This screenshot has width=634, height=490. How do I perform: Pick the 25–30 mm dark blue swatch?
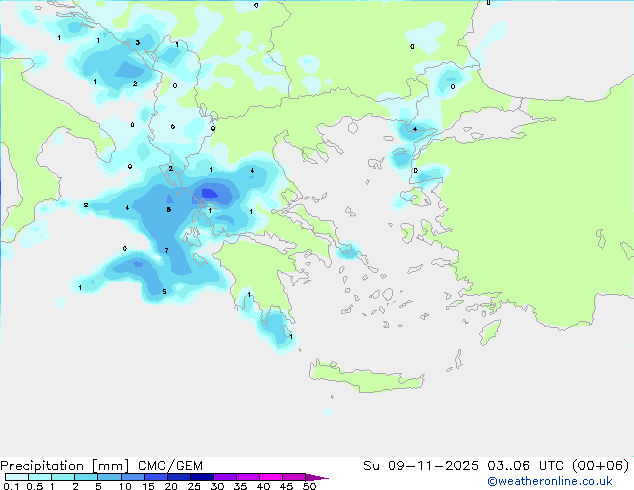202,477
